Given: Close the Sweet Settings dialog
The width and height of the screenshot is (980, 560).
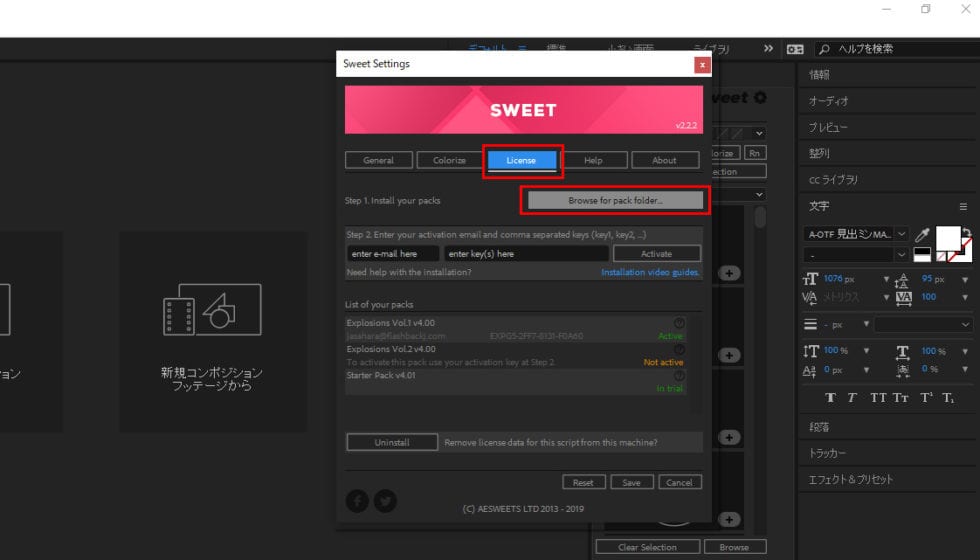Looking at the screenshot, I should [702, 64].
